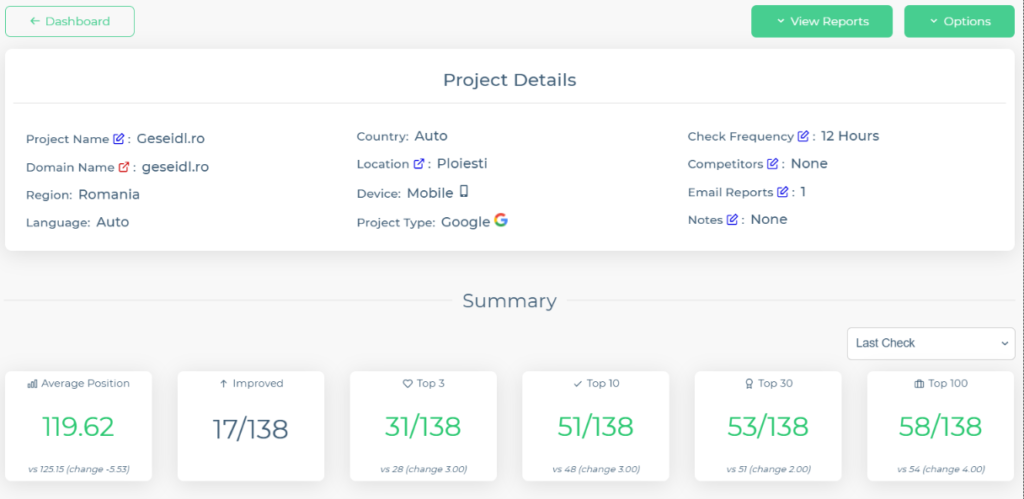Click the edit icon next to Location
Image resolution: width=1024 pixels, height=499 pixels.
click(419, 164)
